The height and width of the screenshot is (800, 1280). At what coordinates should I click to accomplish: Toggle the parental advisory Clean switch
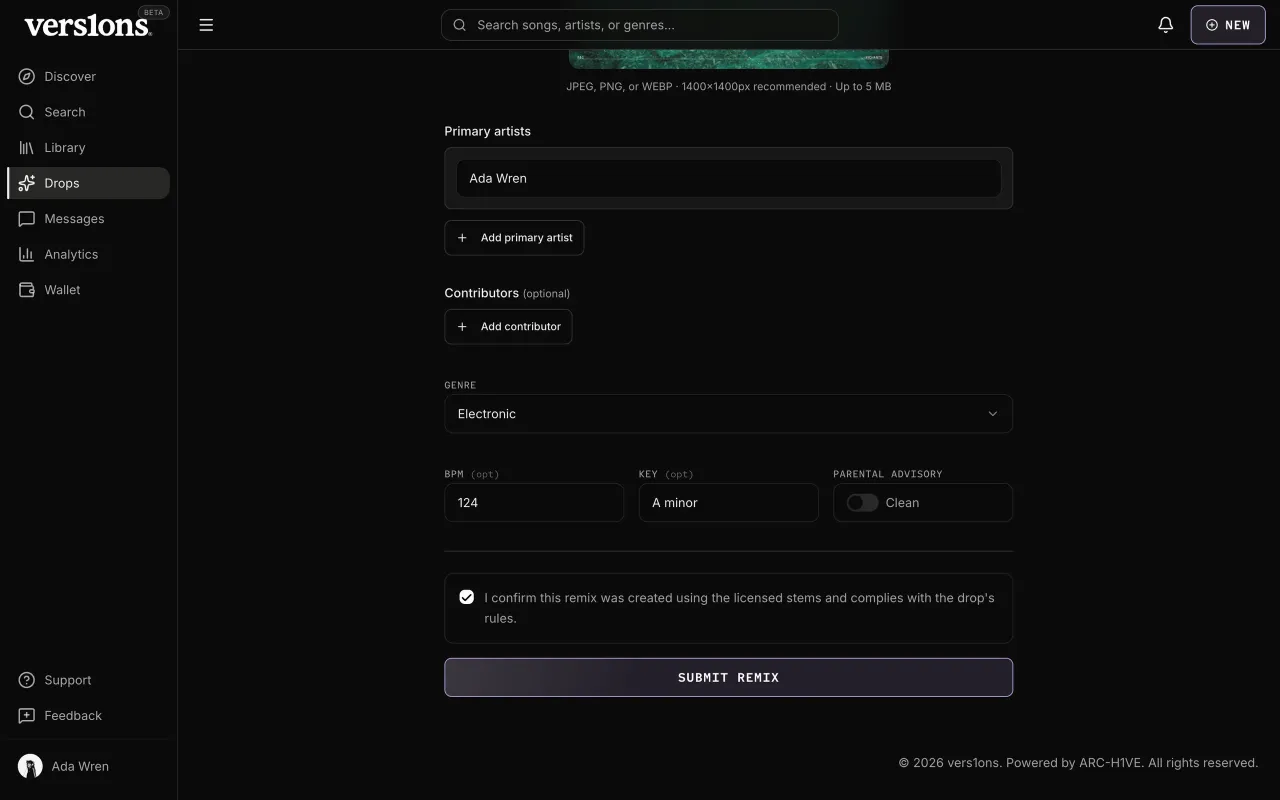pyautogui.click(x=862, y=503)
